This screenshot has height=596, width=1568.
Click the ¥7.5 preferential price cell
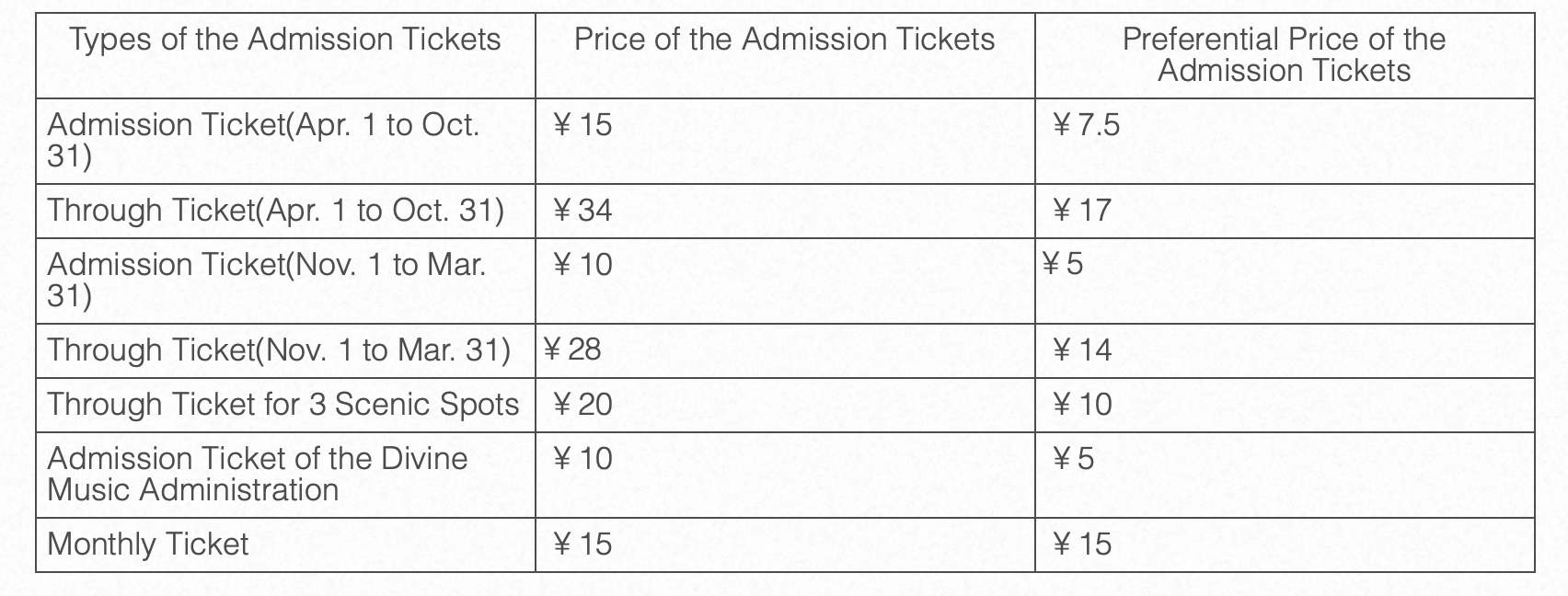click(1086, 125)
